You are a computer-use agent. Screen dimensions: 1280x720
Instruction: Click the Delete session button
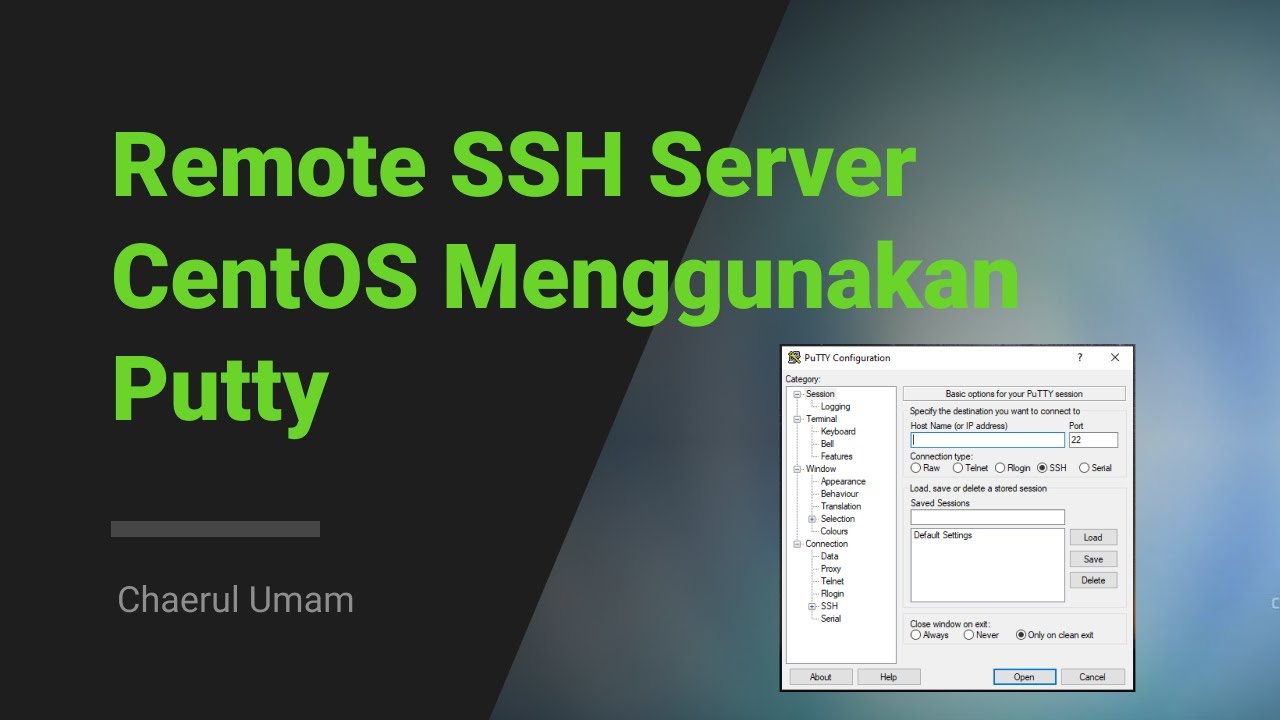pyautogui.click(x=1093, y=580)
